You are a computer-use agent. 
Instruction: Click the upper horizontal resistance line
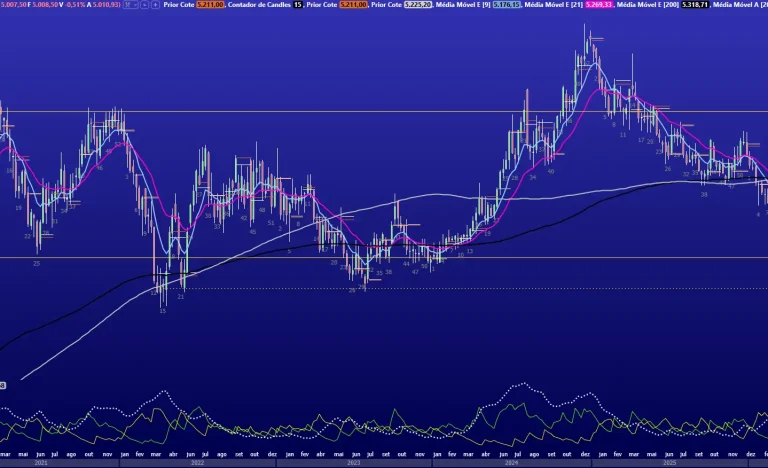pyautogui.click(x=300, y=111)
